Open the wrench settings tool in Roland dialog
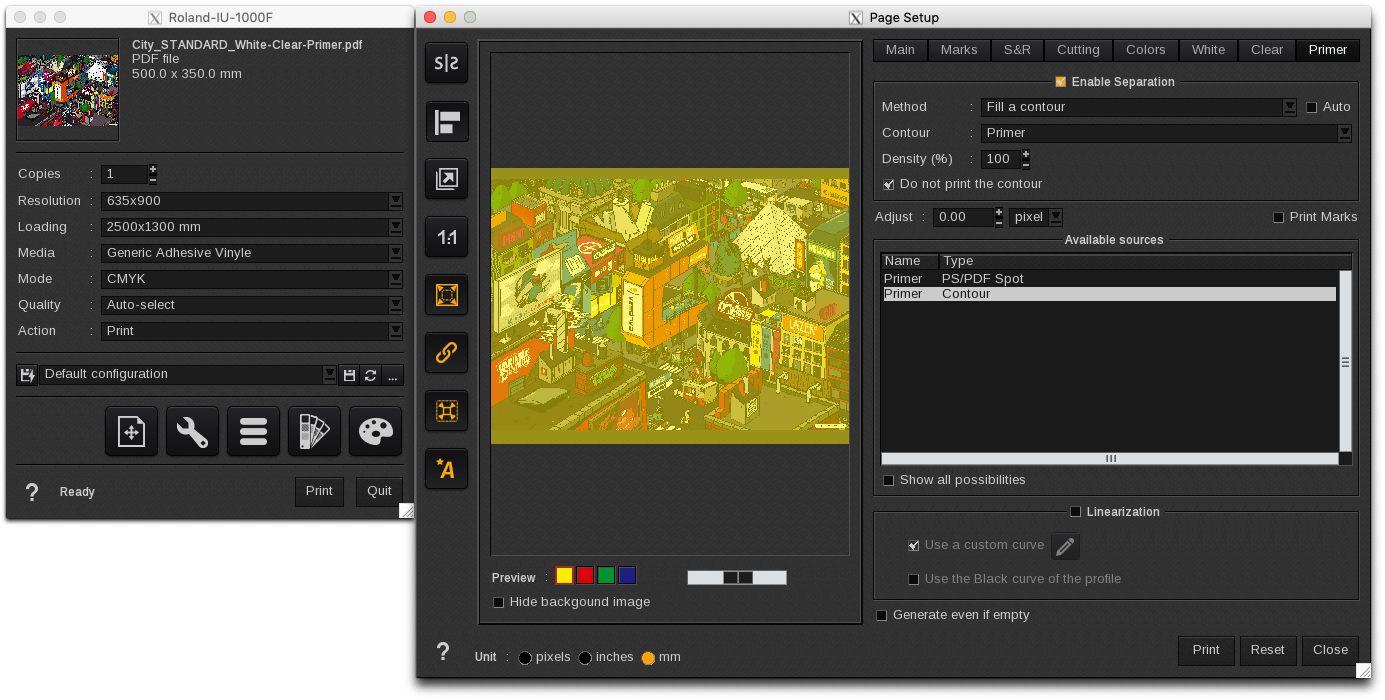 (x=192, y=431)
